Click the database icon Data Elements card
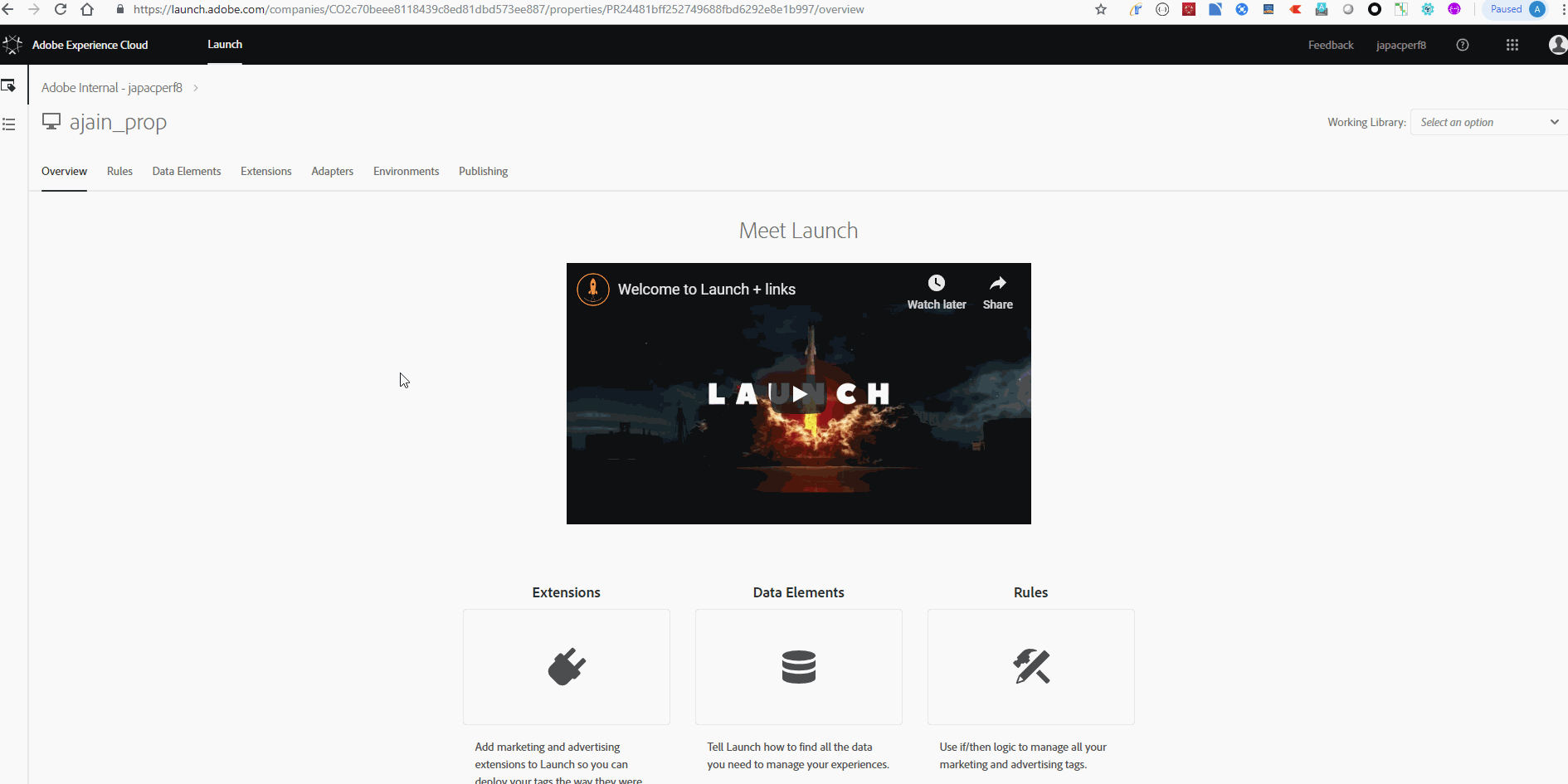The width and height of the screenshot is (1568, 784). 799,667
